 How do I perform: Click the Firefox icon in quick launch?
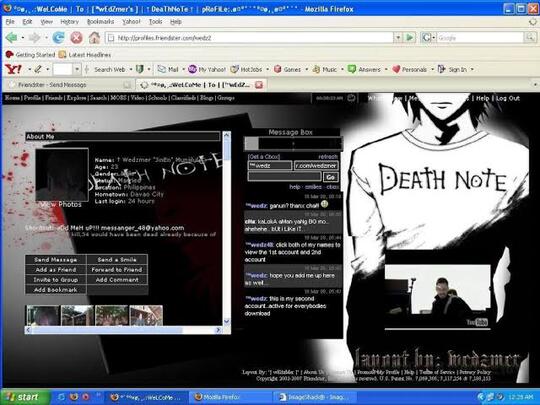(74, 397)
